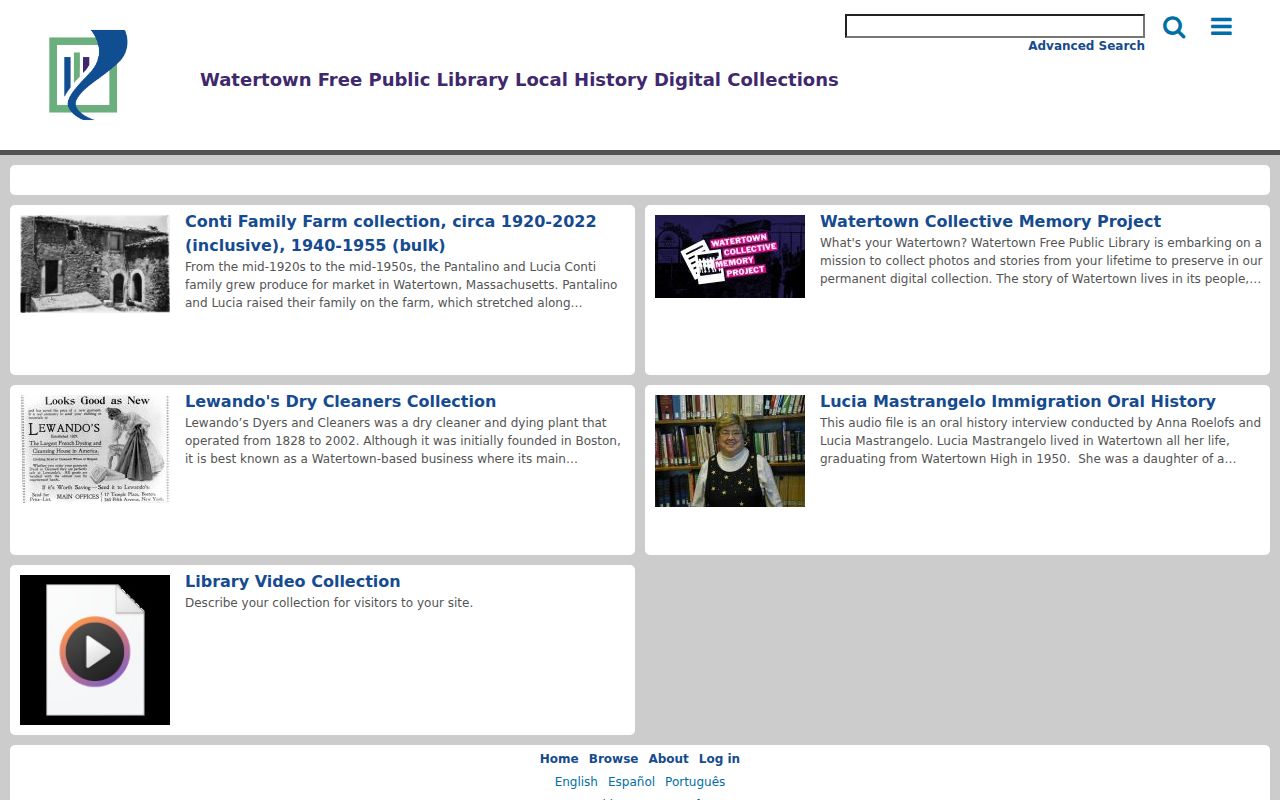The width and height of the screenshot is (1280, 800).
Task: Open the Advanced Search link
Action: [1086, 46]
